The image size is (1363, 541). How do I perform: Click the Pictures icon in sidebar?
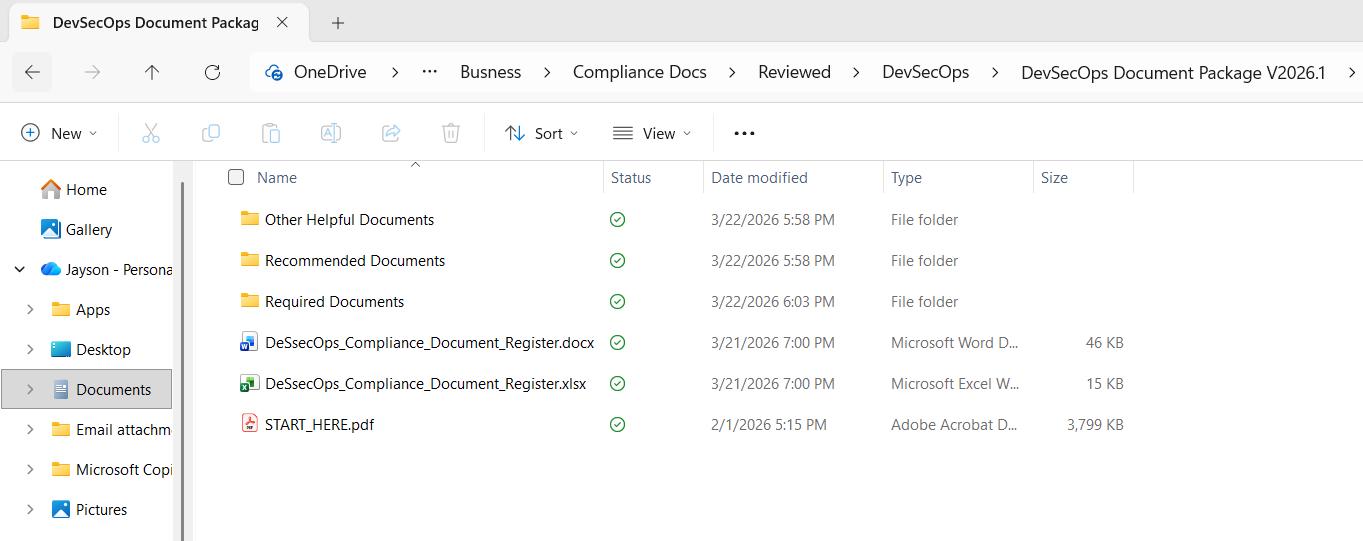click(61, 509)
